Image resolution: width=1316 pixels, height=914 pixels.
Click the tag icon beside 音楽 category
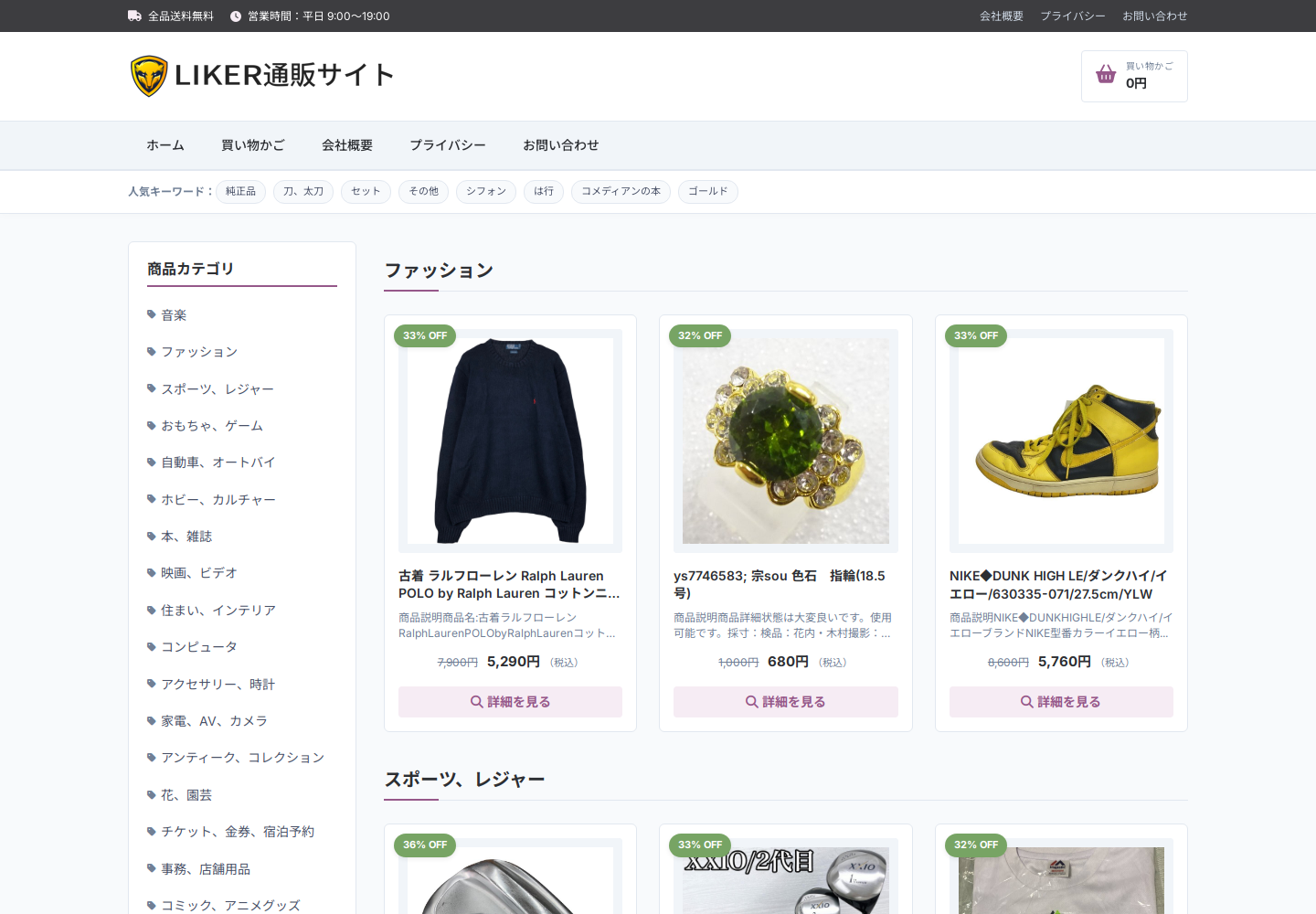pos(152,314)
